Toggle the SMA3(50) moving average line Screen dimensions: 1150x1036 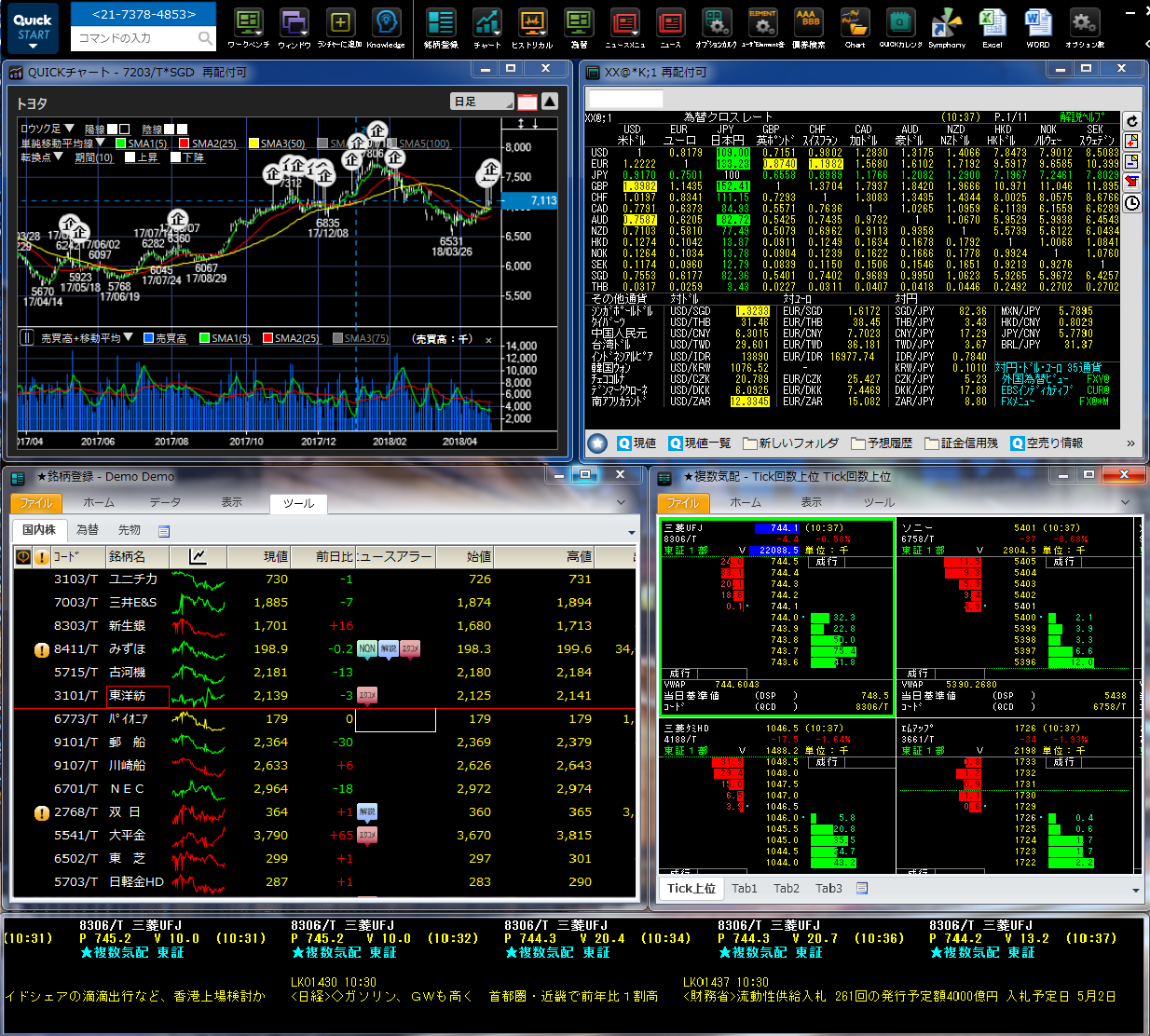(276, 143)
